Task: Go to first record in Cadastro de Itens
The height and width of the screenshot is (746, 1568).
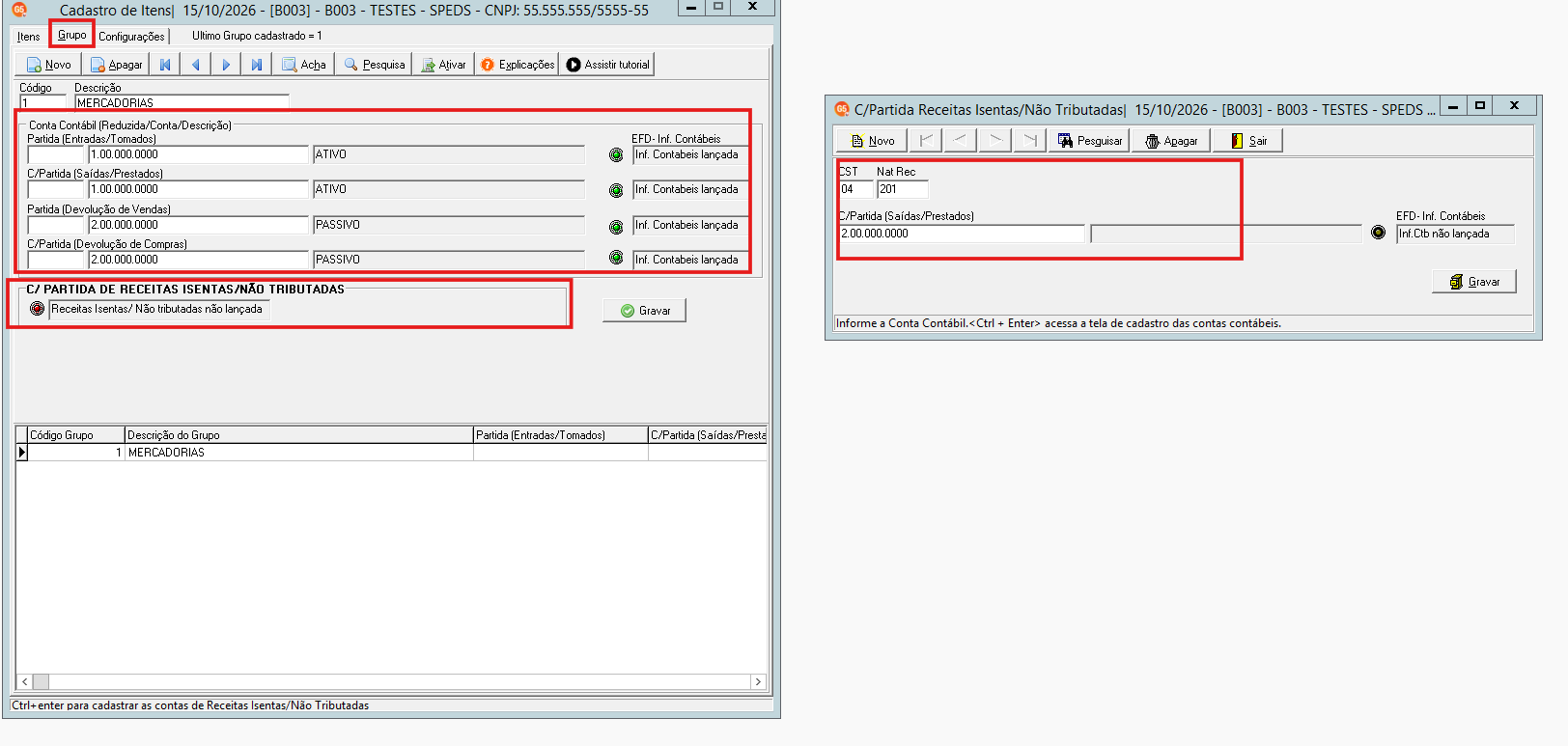Action: 165,65
